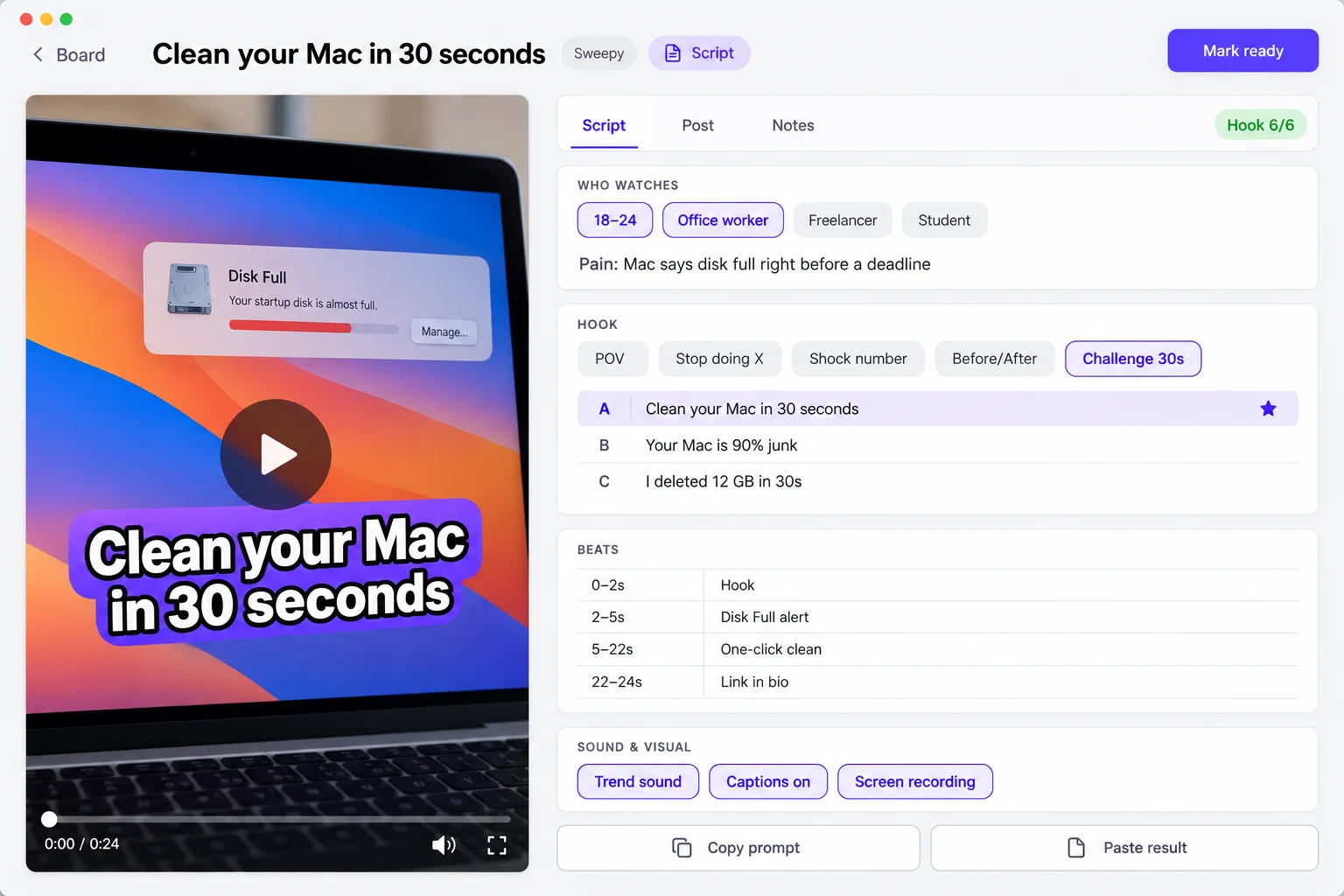Click the back chevron next to Board
This screenshot has height=896, width=1344.
tap(38, 54)
